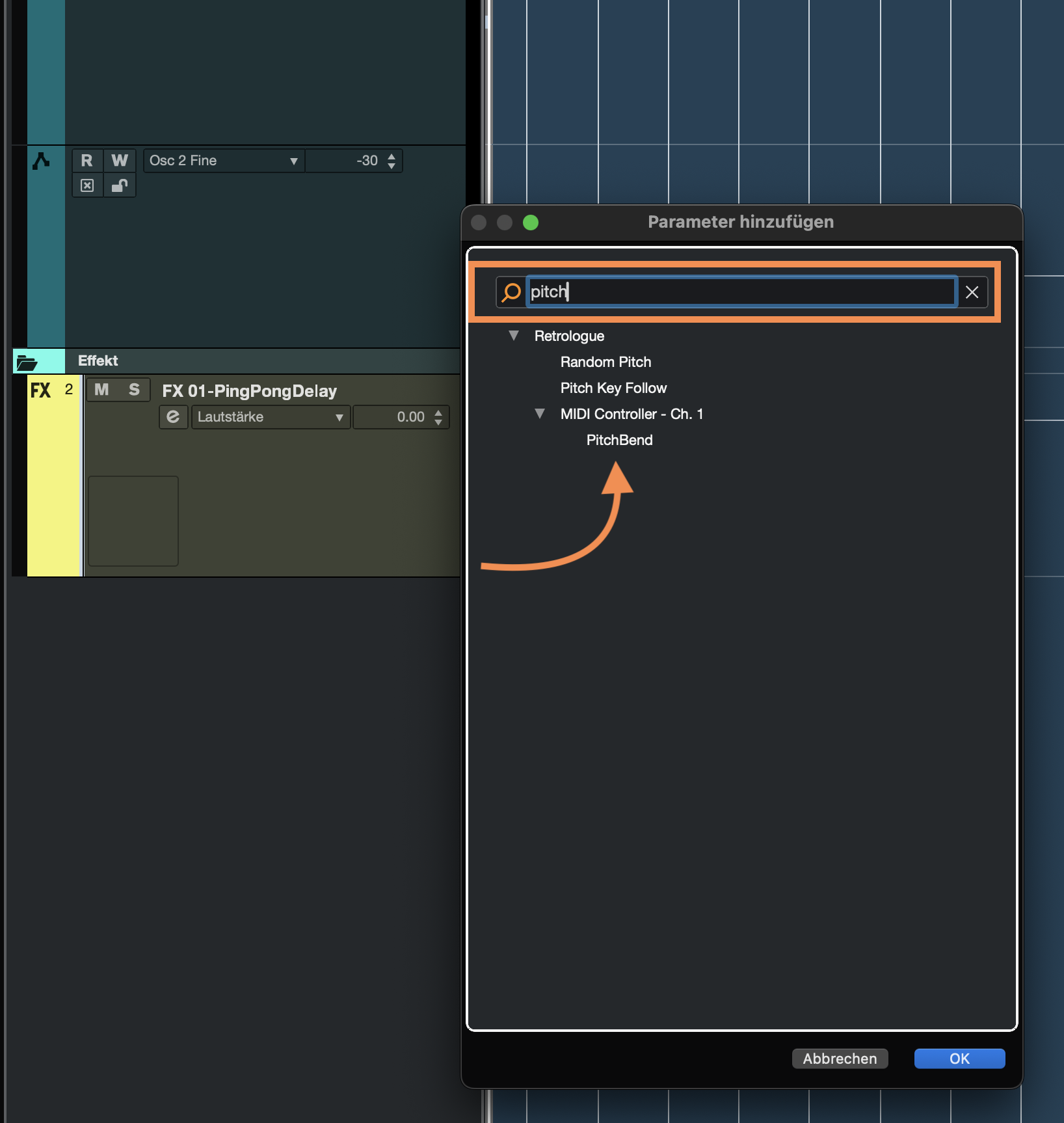Collapse the Retrologue tree node
The width and height of the screenshot is (1064, 1123).
[x=514, y=336]
